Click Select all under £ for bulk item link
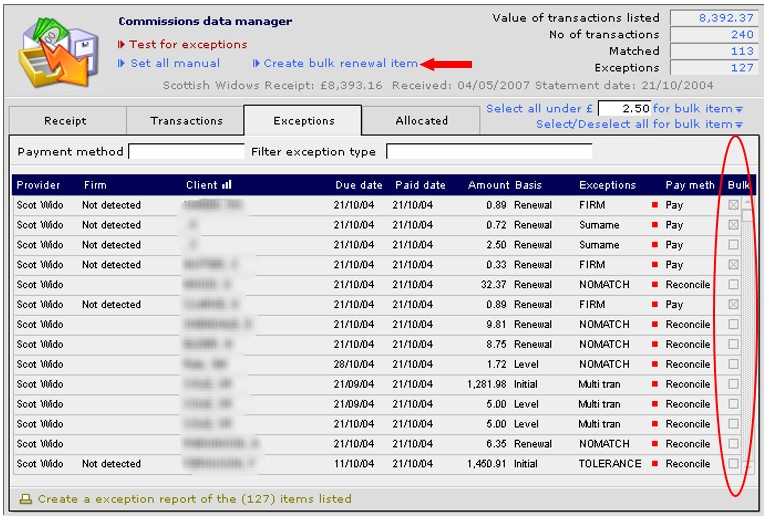This screenshot has height=521, width=769. point(615,108)
